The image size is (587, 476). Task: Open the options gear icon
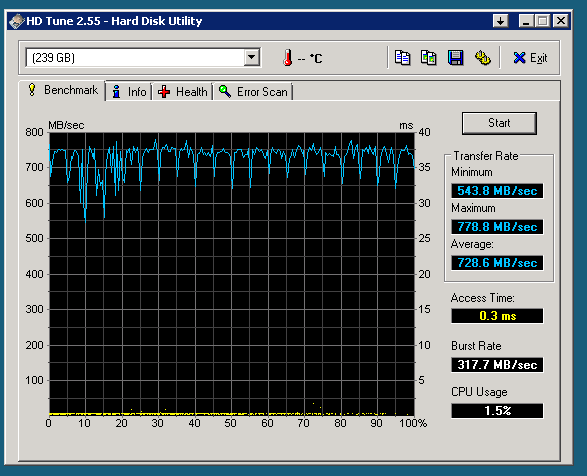[x=483, y=58]
